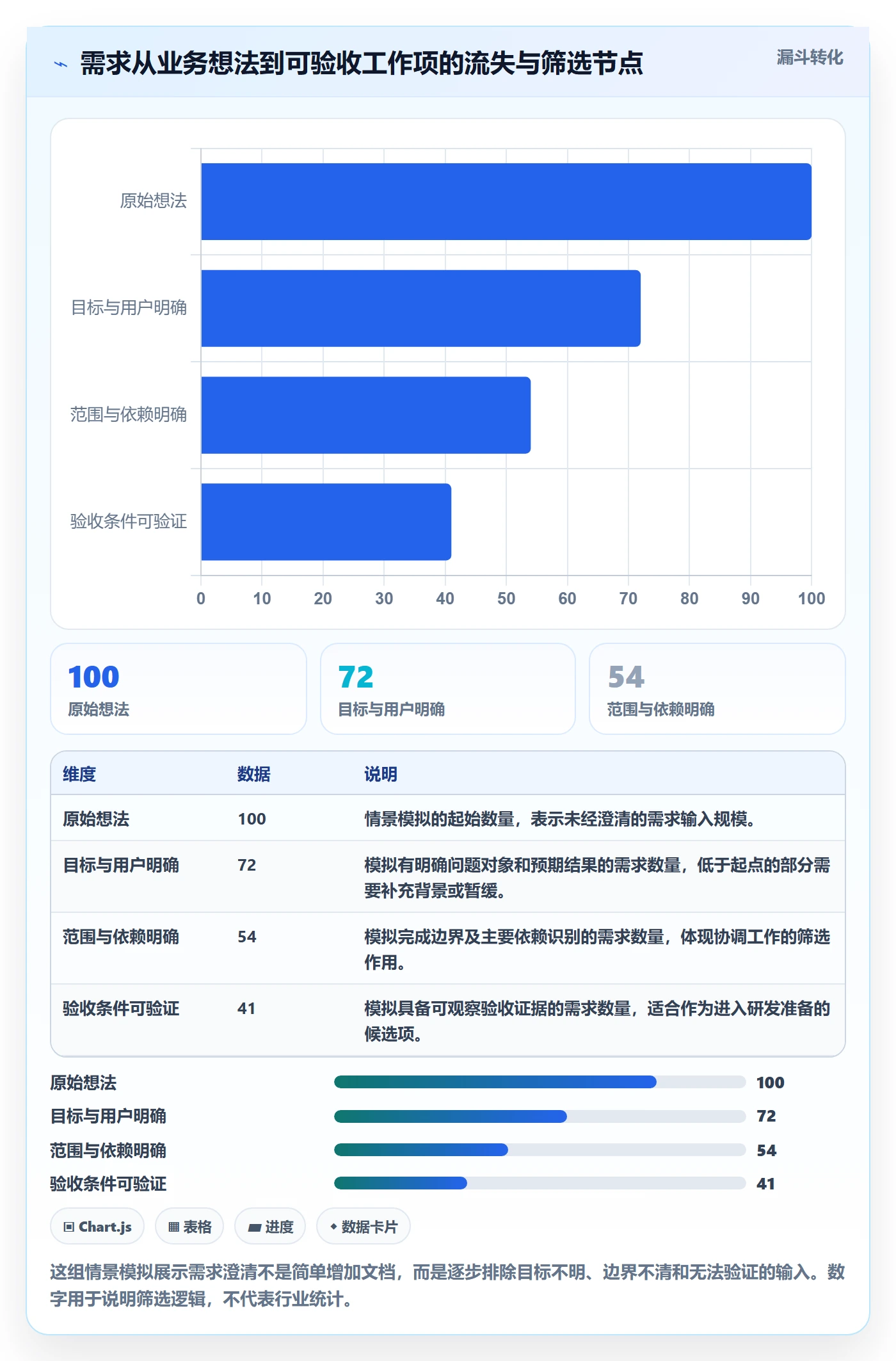The width and height of the screenshot is (896, 1361).
Task: Click the 范围与依赖明确 progress bar
Action: (540, 1150)
